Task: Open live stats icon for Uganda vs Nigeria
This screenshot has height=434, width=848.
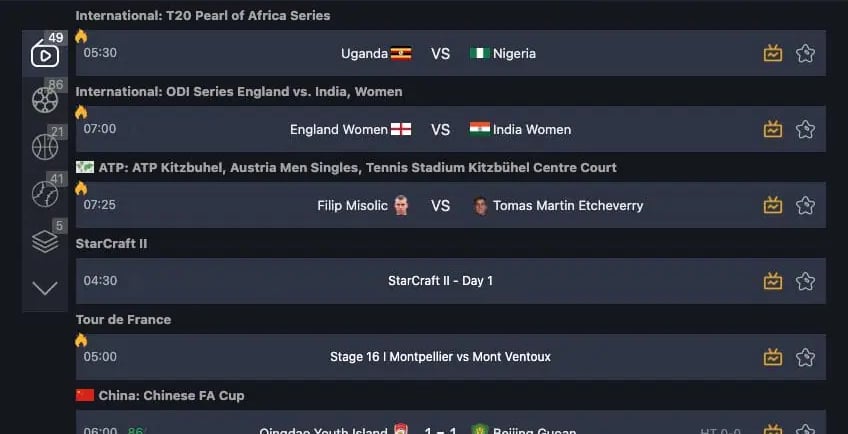Action: pyautogui.click(x=773, y=53)
